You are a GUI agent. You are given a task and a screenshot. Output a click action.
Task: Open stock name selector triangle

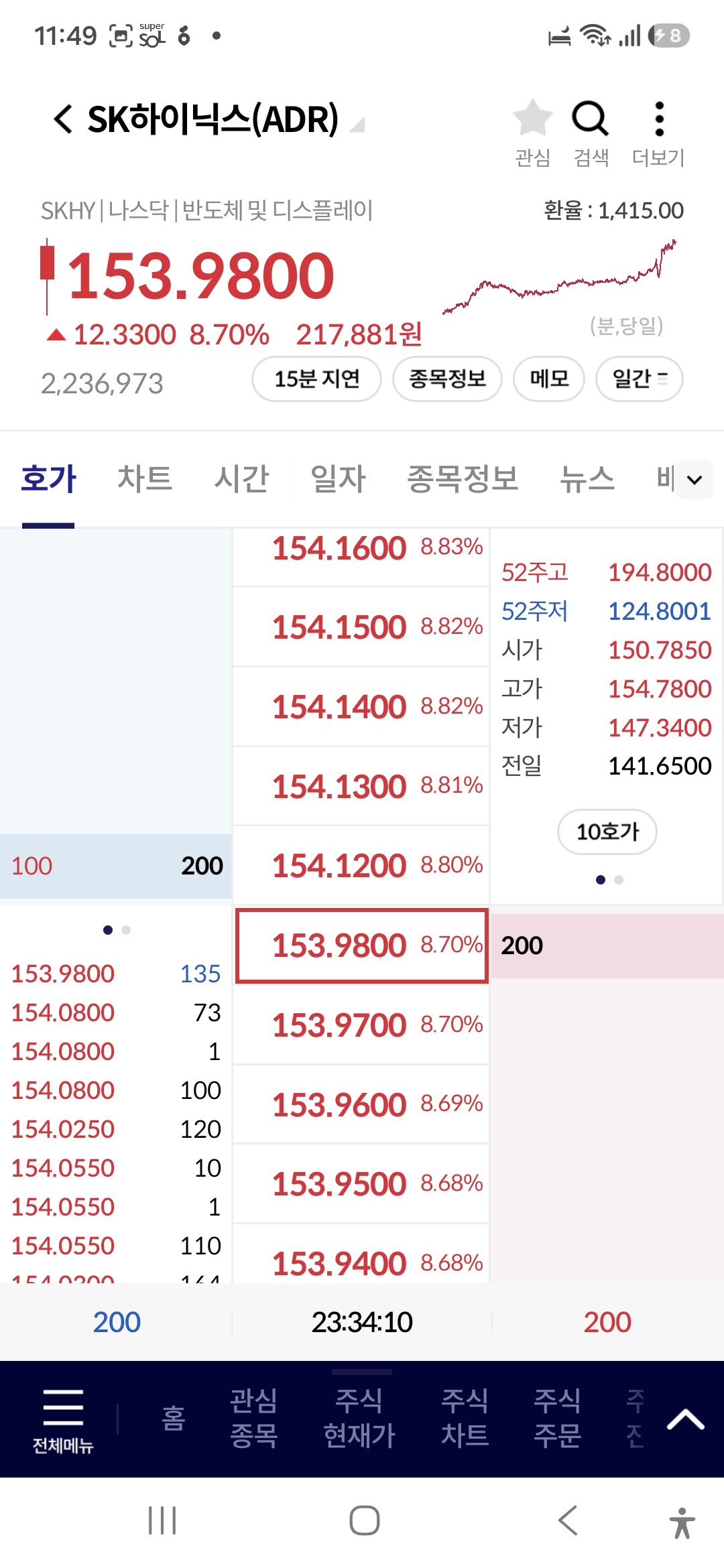click(358, 125)
